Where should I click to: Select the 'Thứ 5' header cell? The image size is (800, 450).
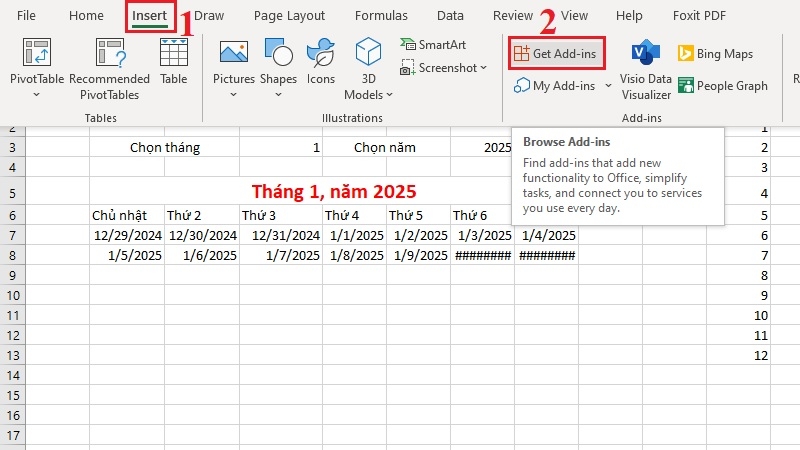click(x=418, y=215)
